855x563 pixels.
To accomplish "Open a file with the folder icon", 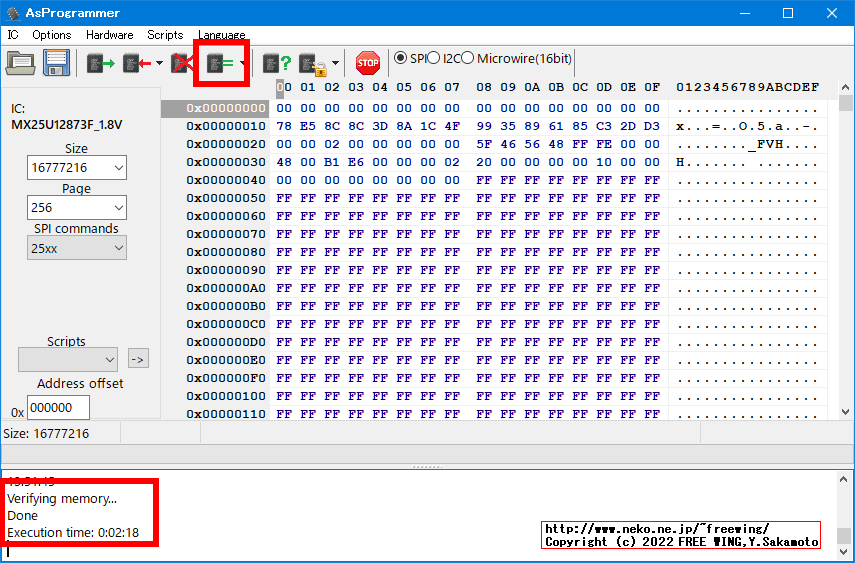I will (x=21, y=63).
